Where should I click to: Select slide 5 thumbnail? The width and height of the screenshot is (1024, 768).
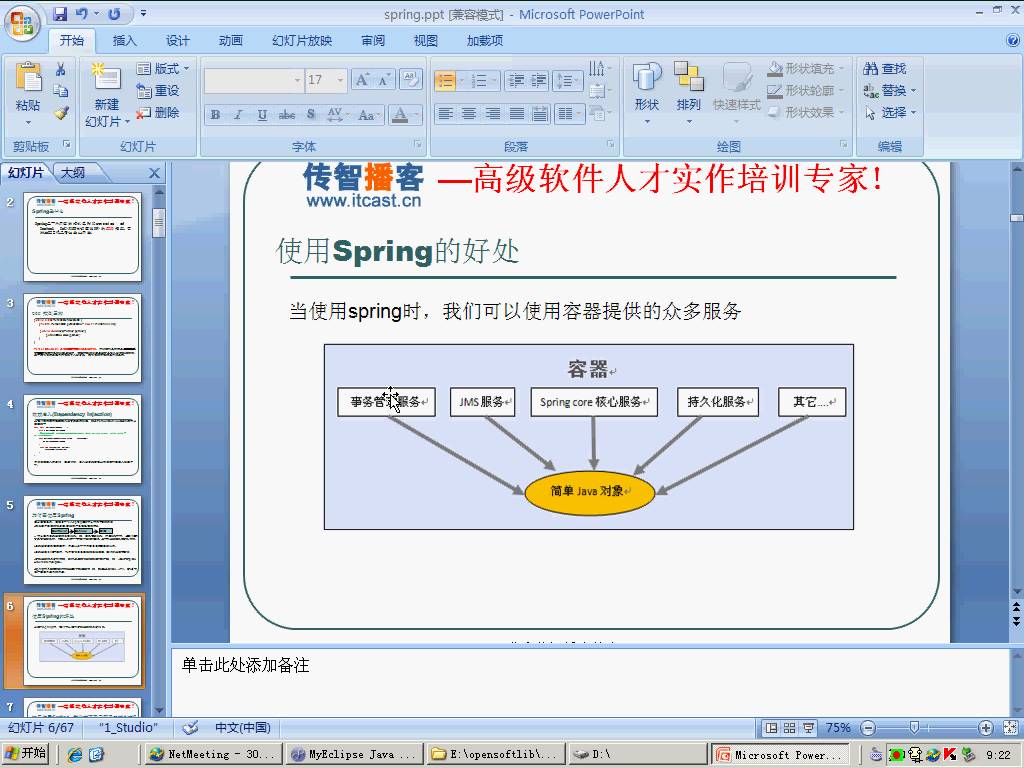point(82,539)
